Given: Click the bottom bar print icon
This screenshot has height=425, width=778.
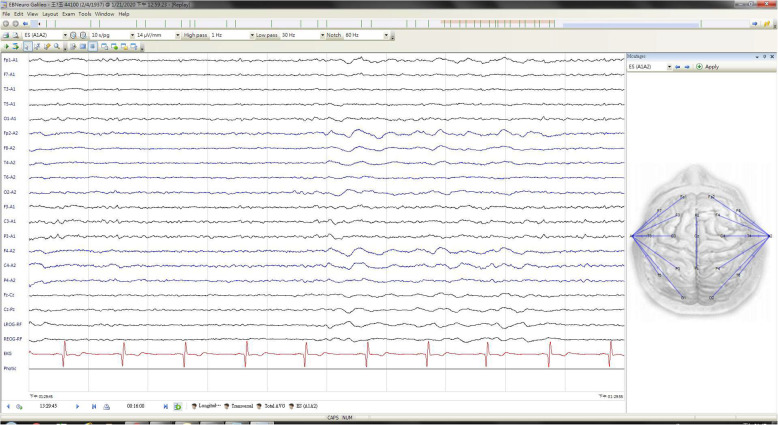Looking at the screenshot, I should 106,406.
